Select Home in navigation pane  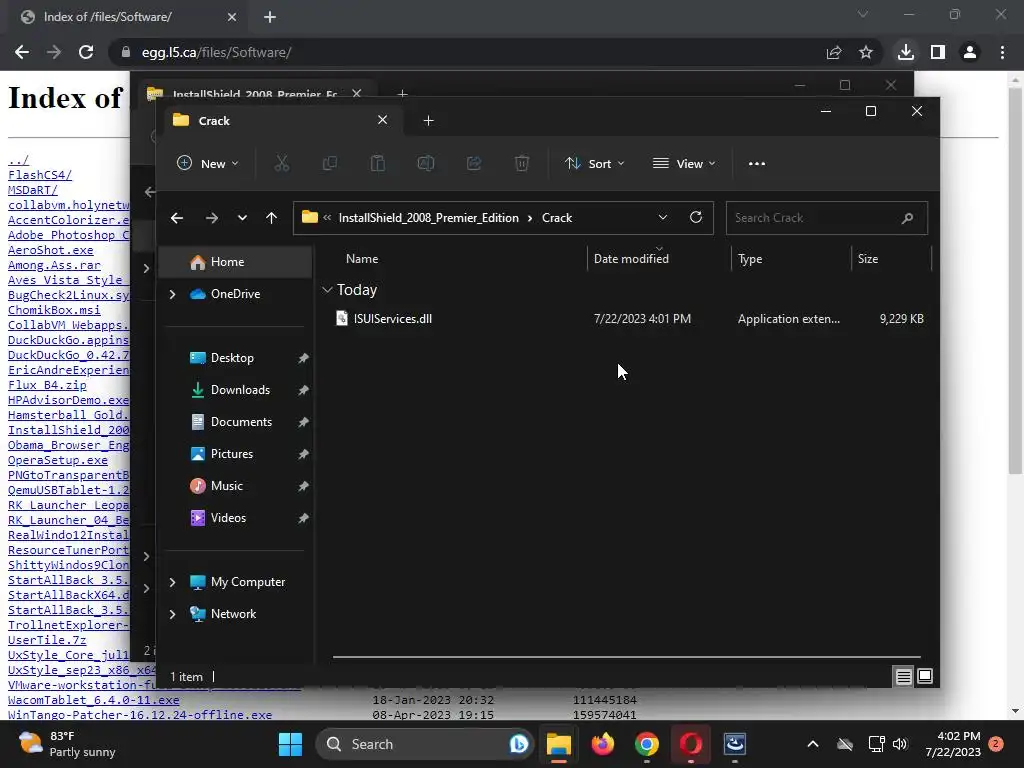[236, 262]
